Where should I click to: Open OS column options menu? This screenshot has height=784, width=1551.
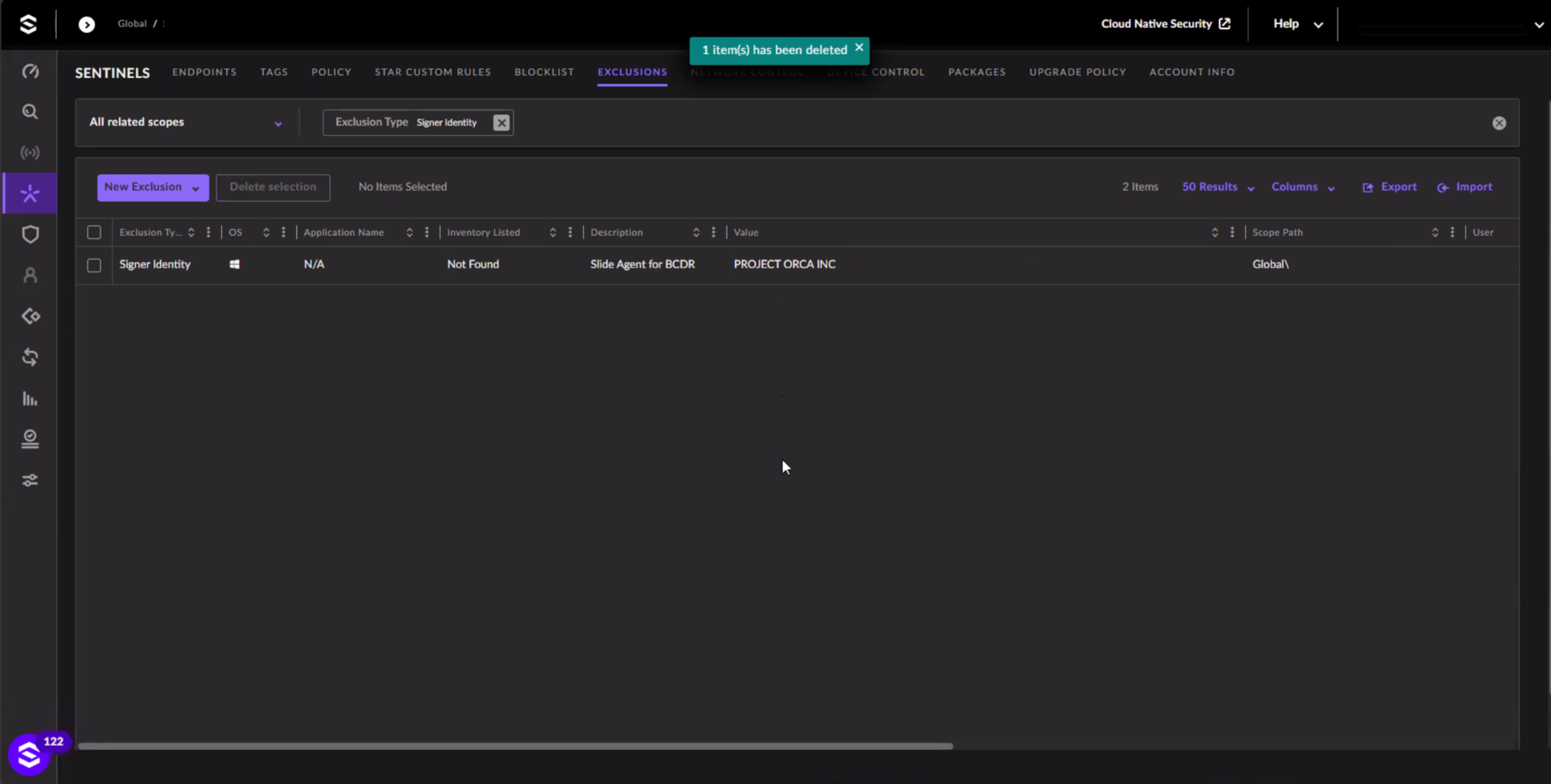pyautogui.click(x=283, y=232)
